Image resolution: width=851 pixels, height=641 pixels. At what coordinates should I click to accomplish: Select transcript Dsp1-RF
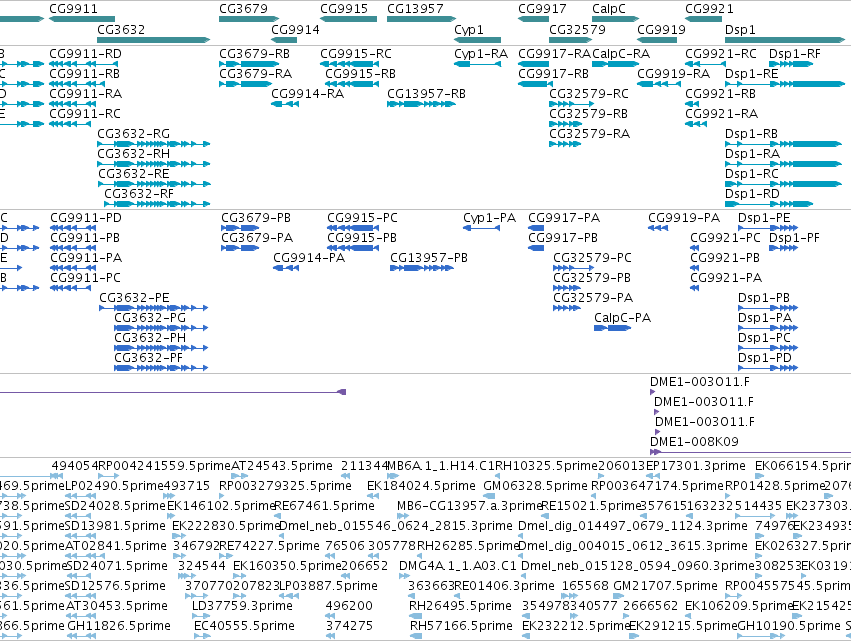coord(791,64)
